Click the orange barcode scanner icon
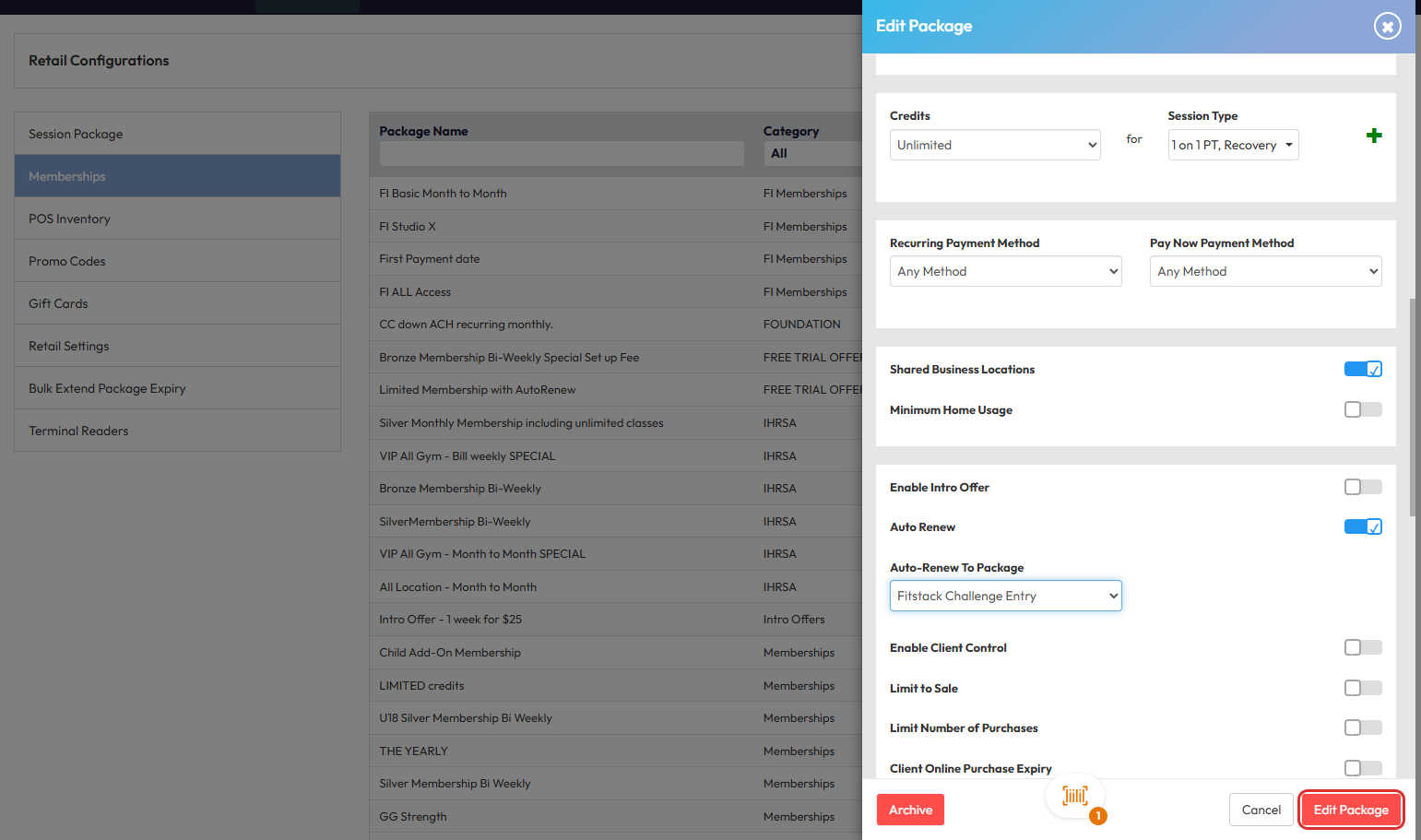 [x=1074, y=796]
